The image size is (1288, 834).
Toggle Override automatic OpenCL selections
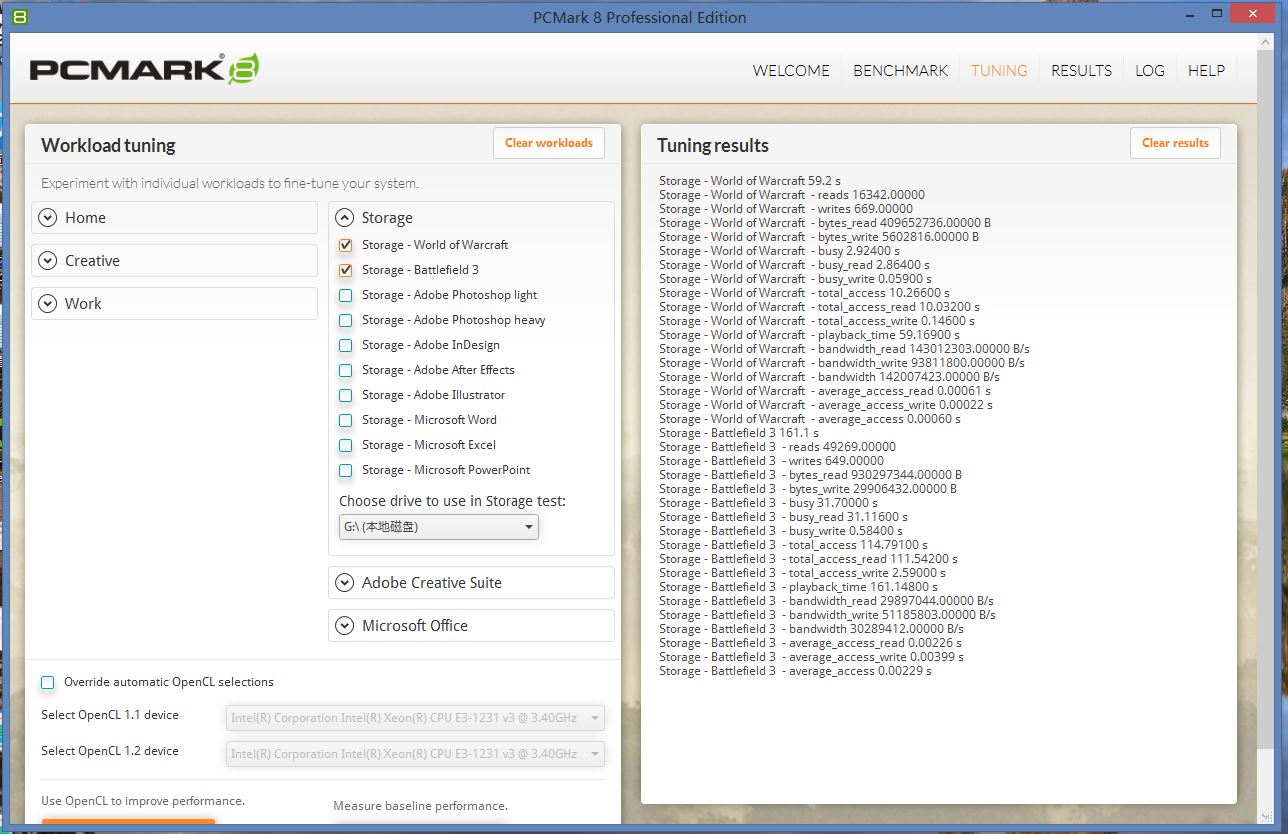48,682
